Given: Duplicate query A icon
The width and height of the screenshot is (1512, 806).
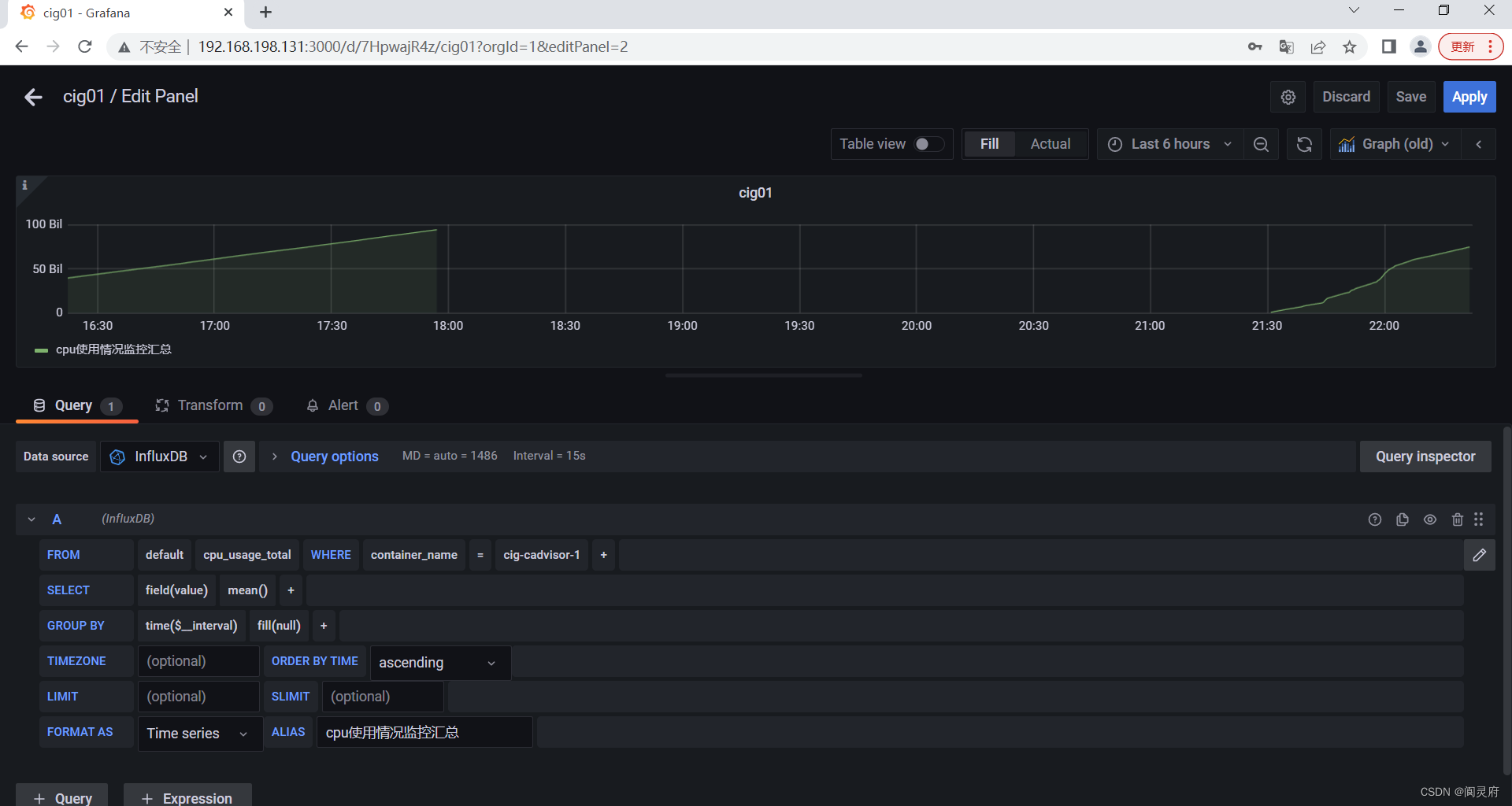Looking at the screenshot, I should pyautogui.click(x=1403, y=519).
